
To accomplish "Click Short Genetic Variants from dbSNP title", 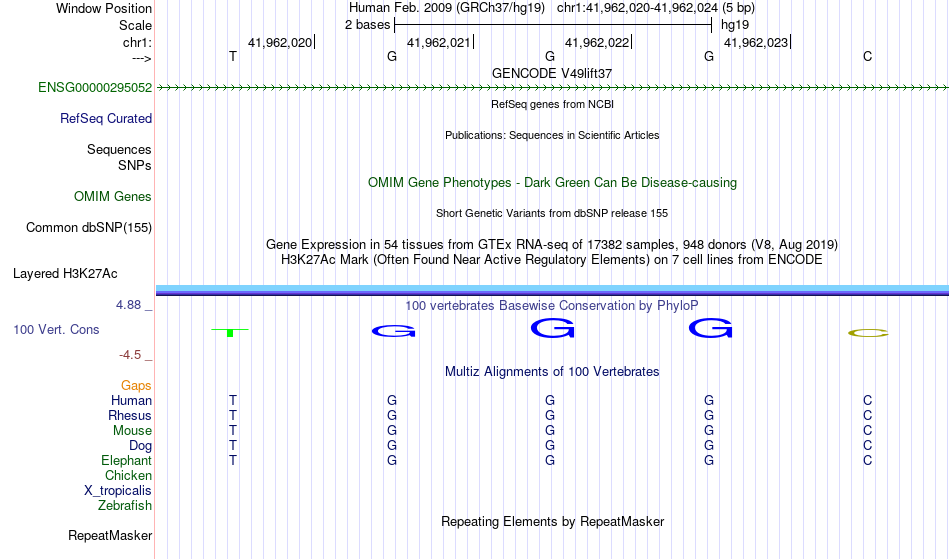I will 552,213.
